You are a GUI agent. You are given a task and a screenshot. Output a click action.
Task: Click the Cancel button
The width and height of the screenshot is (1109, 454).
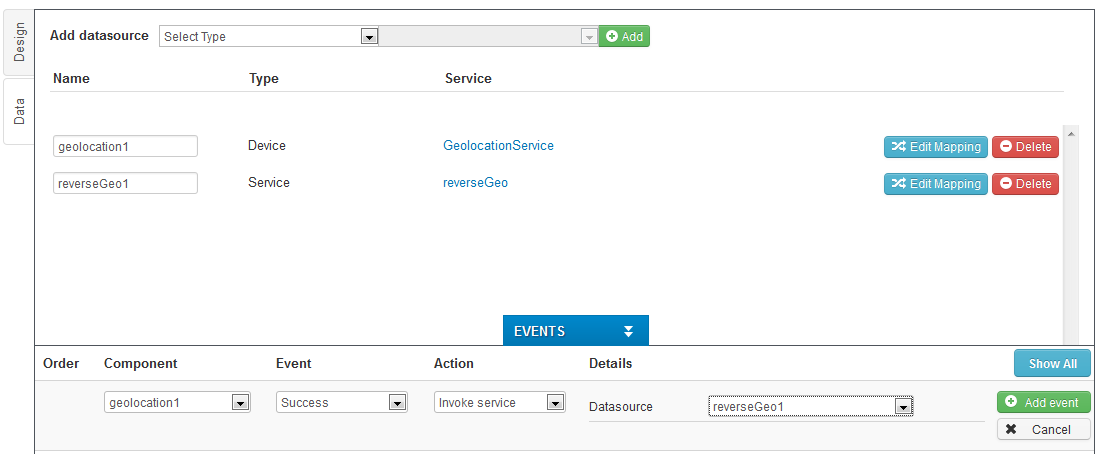pyautogui.click(x=1043, y=429)
